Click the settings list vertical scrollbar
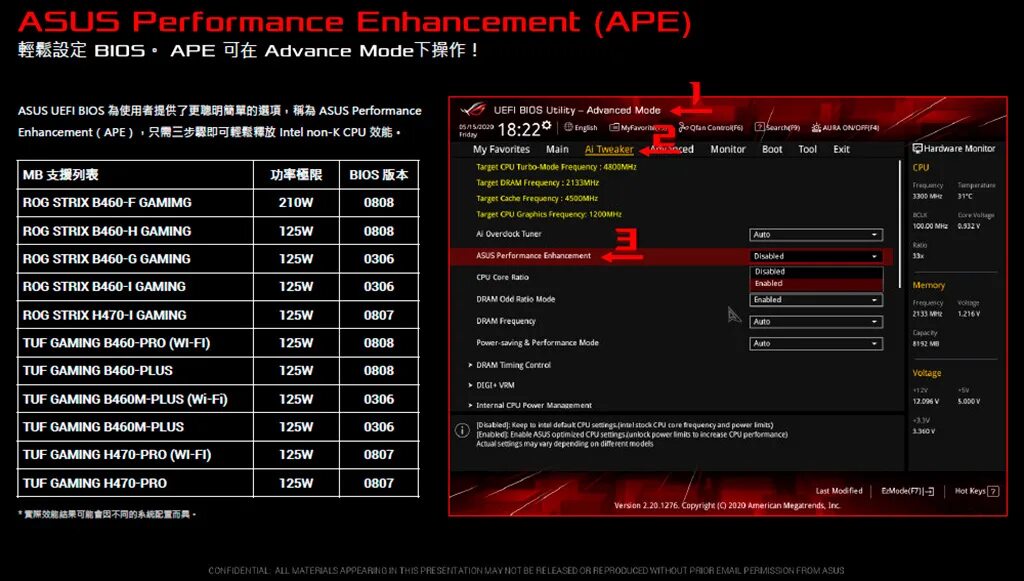This screenshot has height=581, width=1024. [901, 225]
